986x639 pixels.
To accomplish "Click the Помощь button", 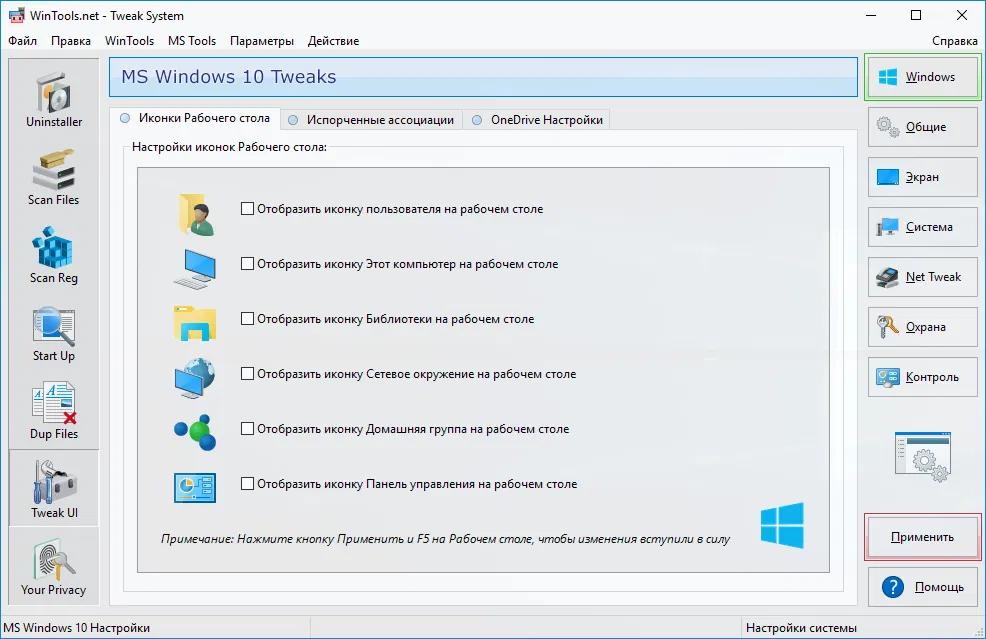I will 922,587.
